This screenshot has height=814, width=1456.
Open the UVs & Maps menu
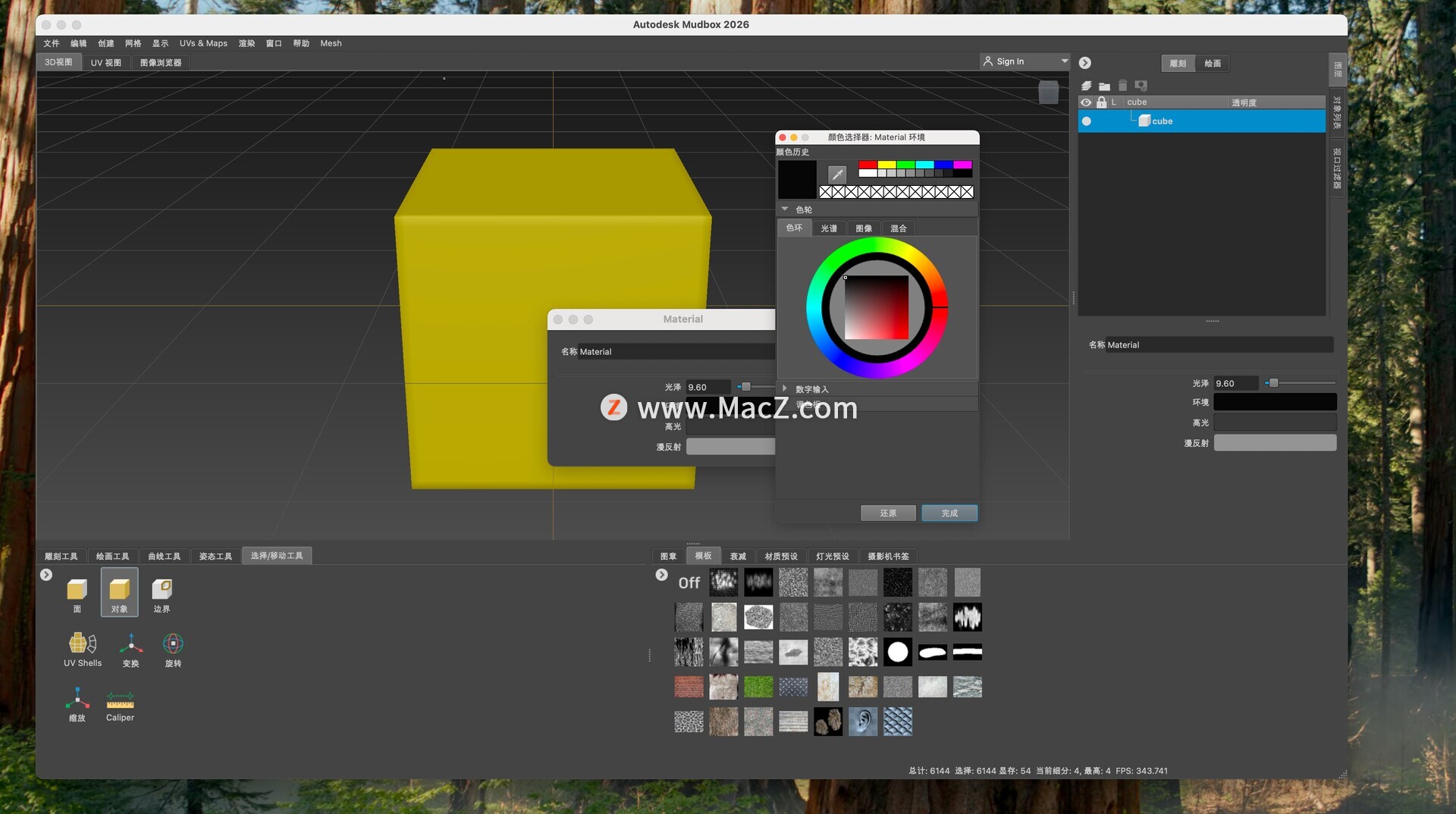coord(203,43)
